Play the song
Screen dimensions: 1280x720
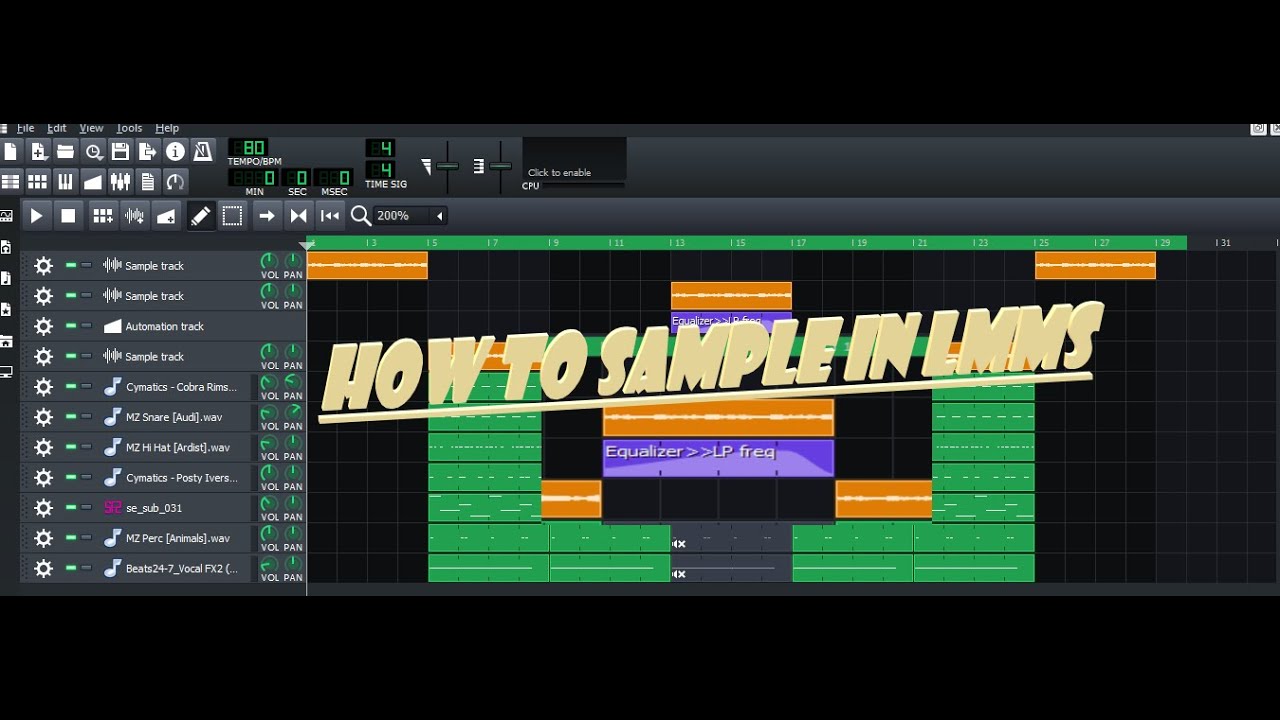coord(37,215)
